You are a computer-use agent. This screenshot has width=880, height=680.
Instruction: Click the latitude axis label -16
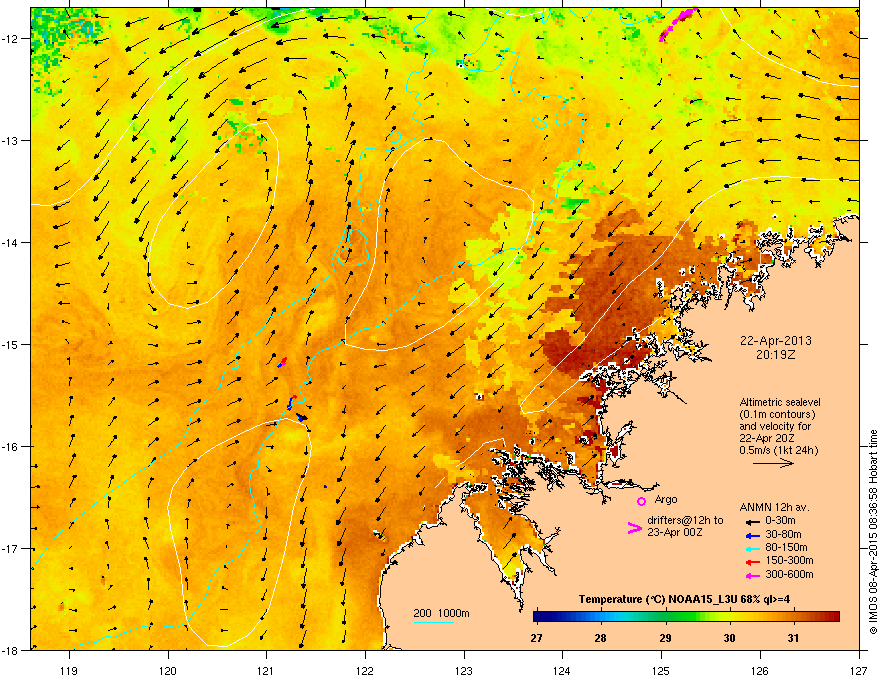[x=11, y=447]
